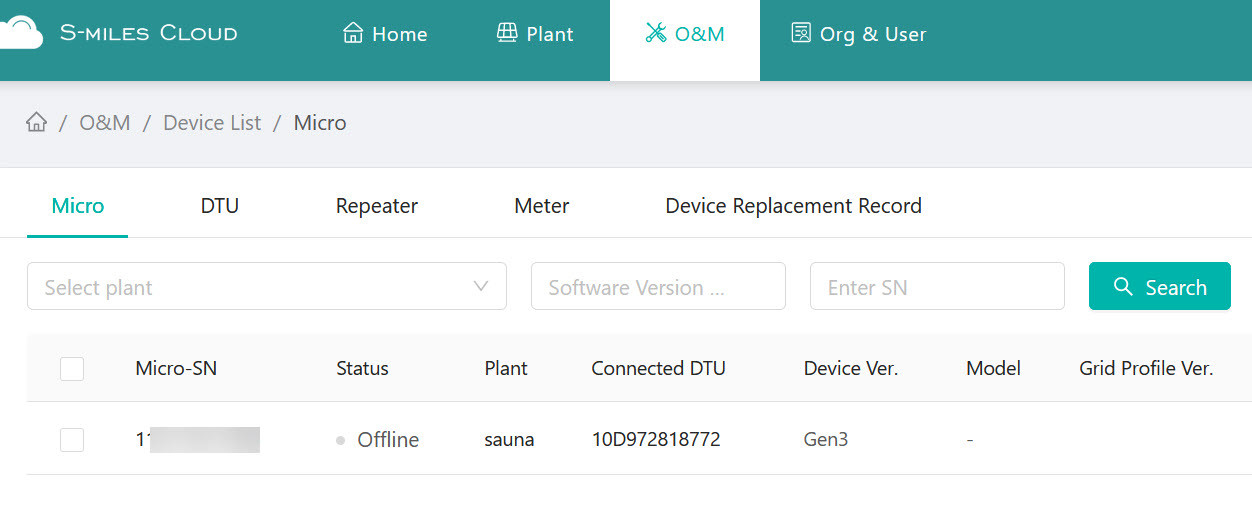Click the Home house icon in navbar

[353, 33]
